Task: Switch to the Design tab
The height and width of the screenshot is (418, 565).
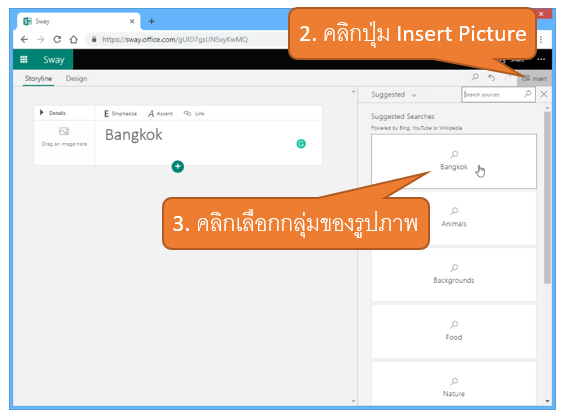Action: click(76, 78)
